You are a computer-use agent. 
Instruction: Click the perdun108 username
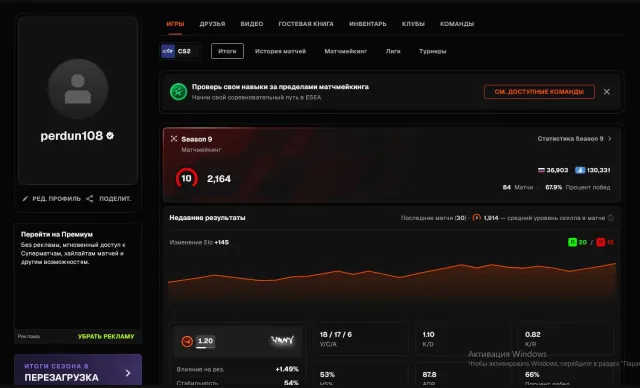71,136
